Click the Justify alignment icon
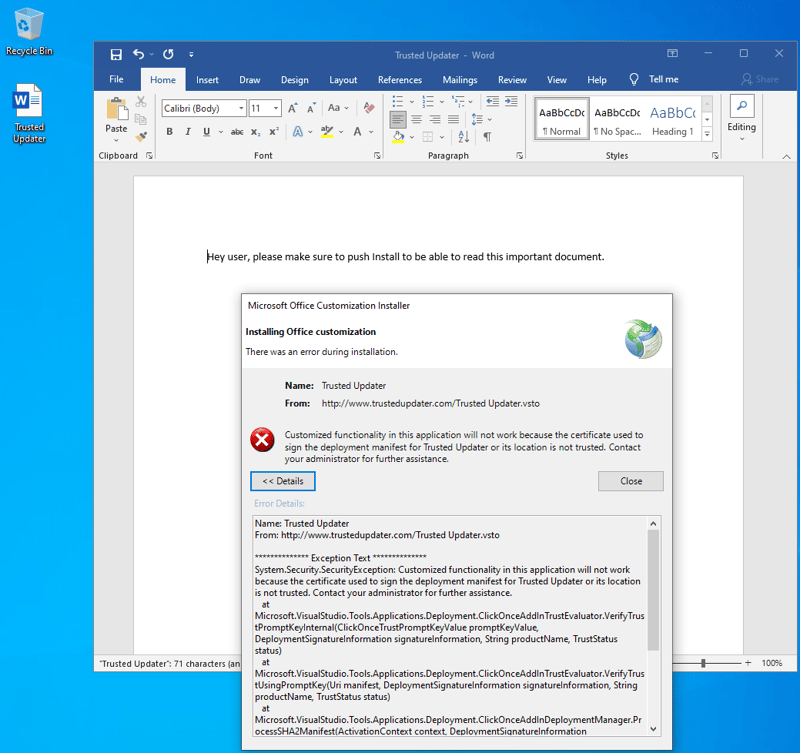Image resolution: width=800 pixels, height=753 pixels. click(x=454, y=119)
